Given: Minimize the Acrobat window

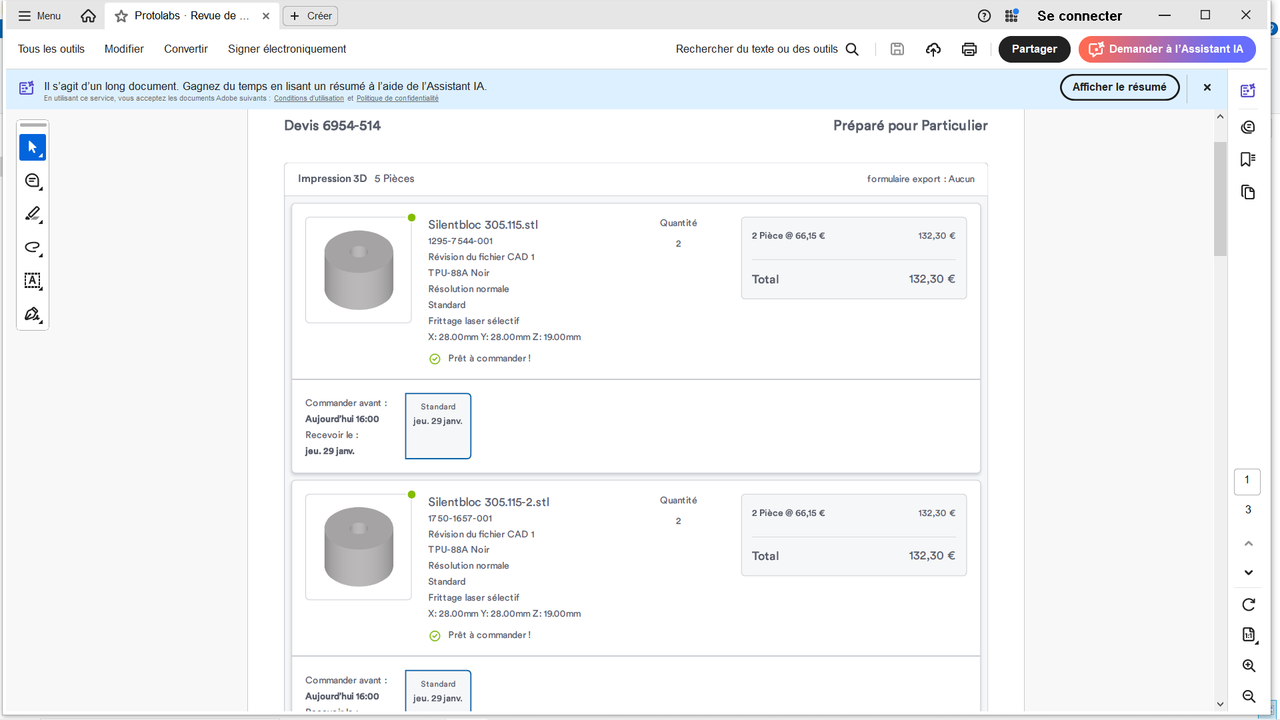Looking at the screenshot, I should [1165, 15].
